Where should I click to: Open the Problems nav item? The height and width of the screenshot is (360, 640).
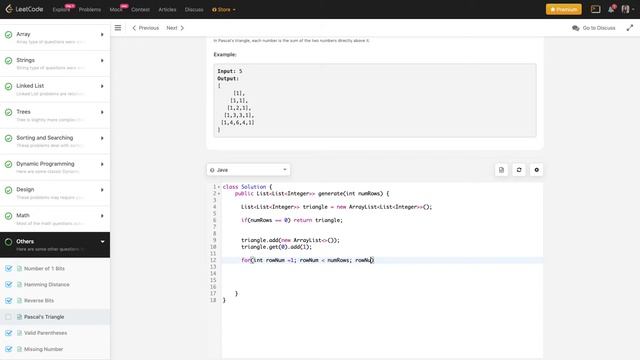tap(90, 9)
